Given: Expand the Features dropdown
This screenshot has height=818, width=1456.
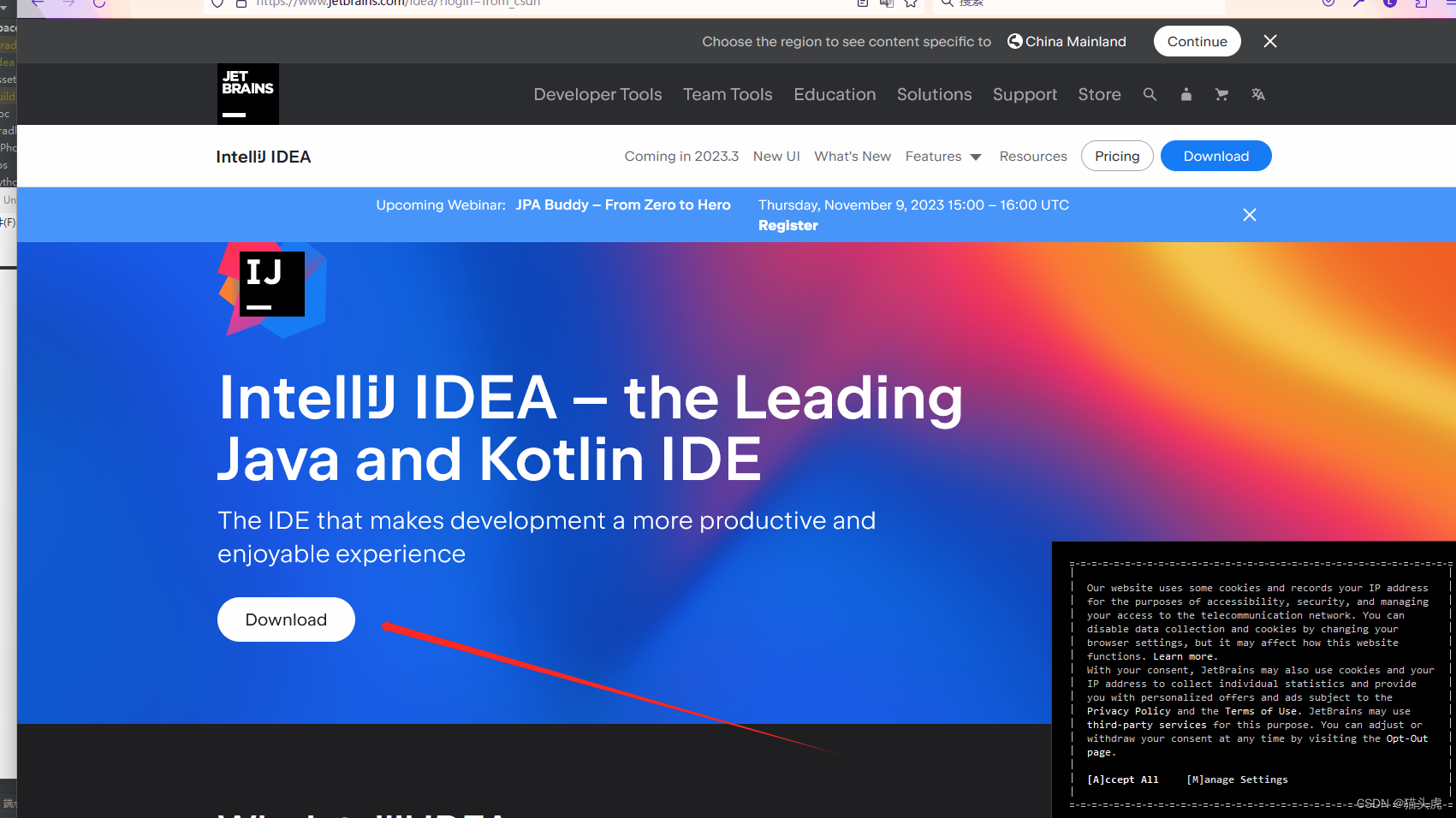Looking at the screenshot, I should (943, 156).
